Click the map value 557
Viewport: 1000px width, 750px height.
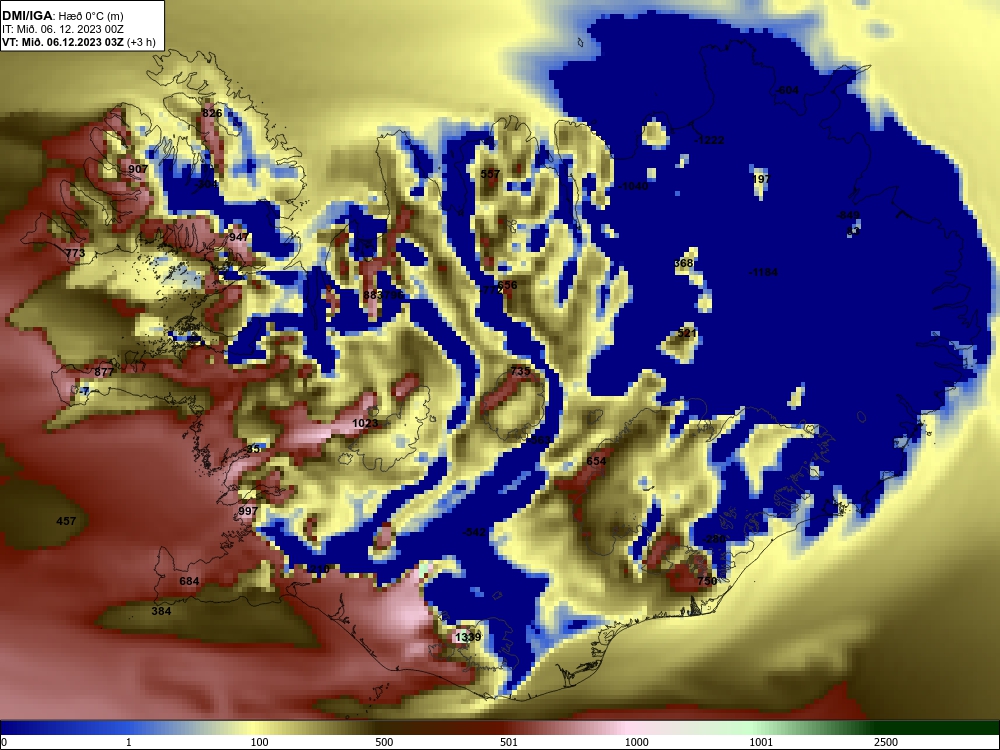point(490,174)
